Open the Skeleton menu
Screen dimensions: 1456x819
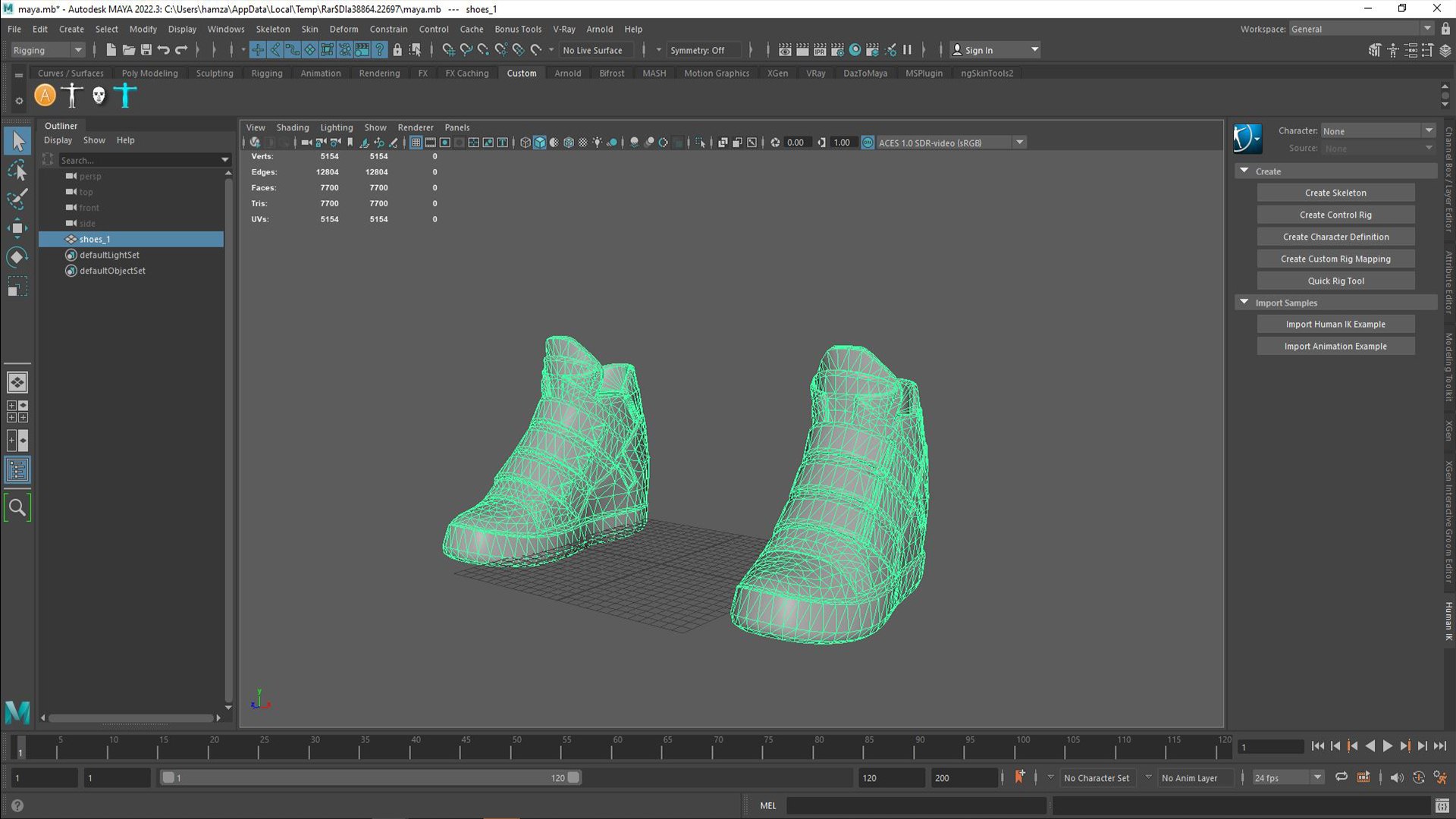(273, 29)
